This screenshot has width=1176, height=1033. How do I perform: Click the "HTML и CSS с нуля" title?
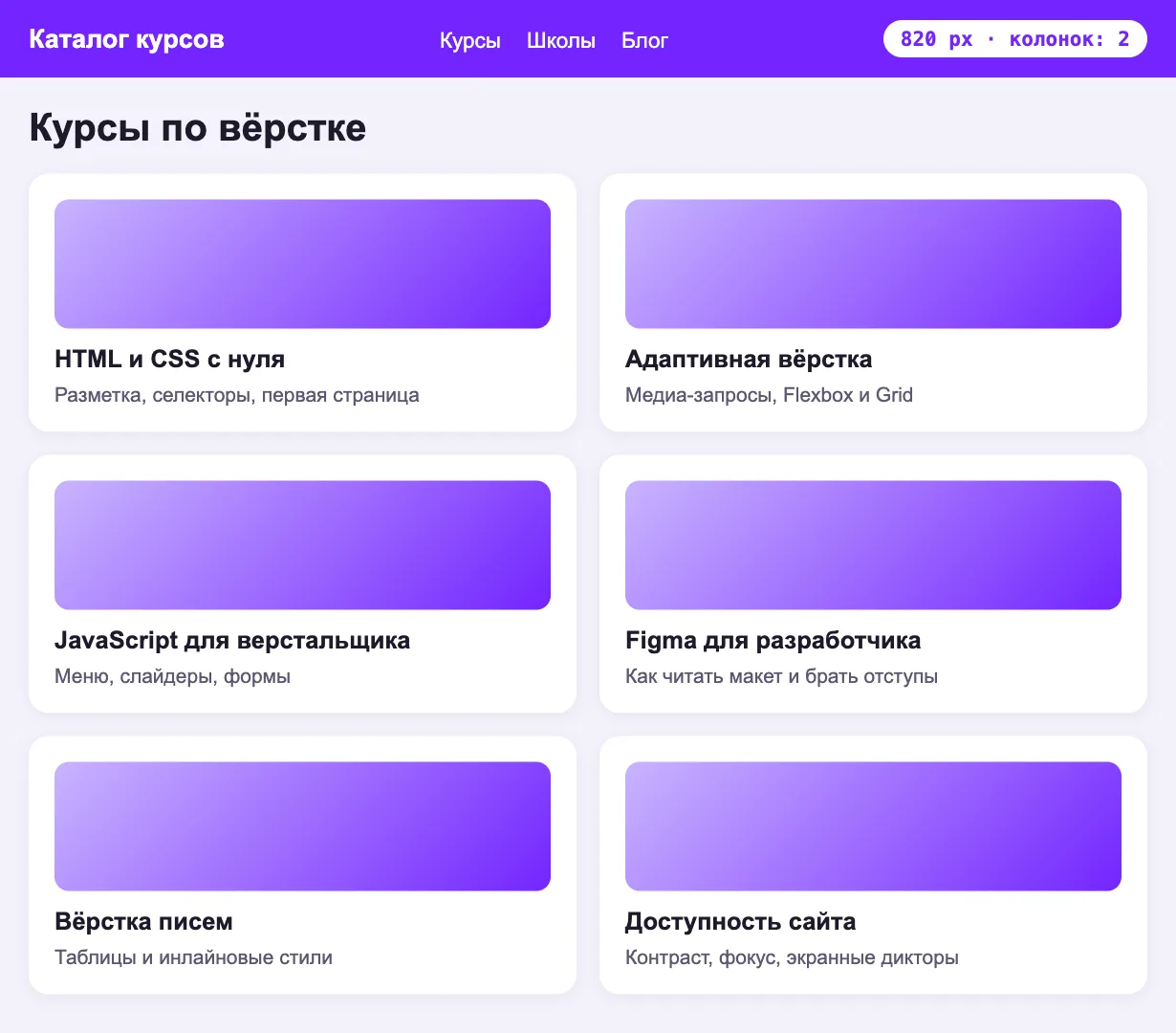click(170, 359)
